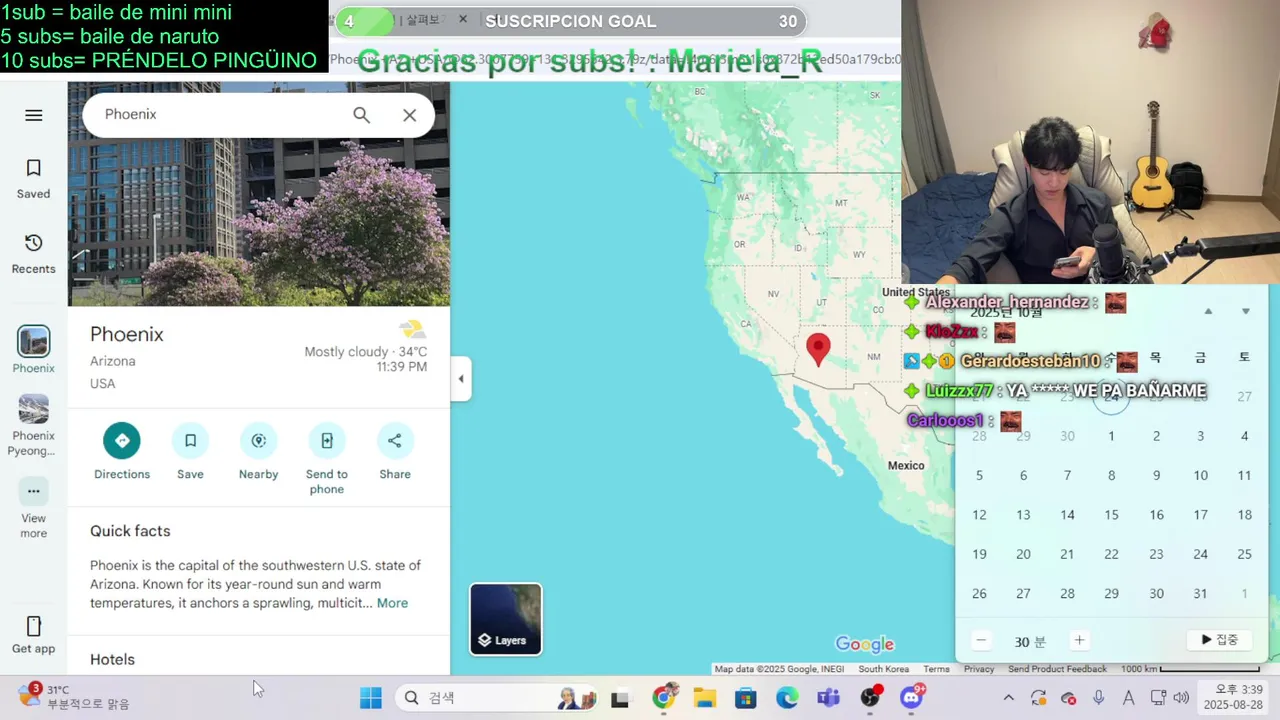Clear the Phoenix search with the X icon

click(409, 115)
